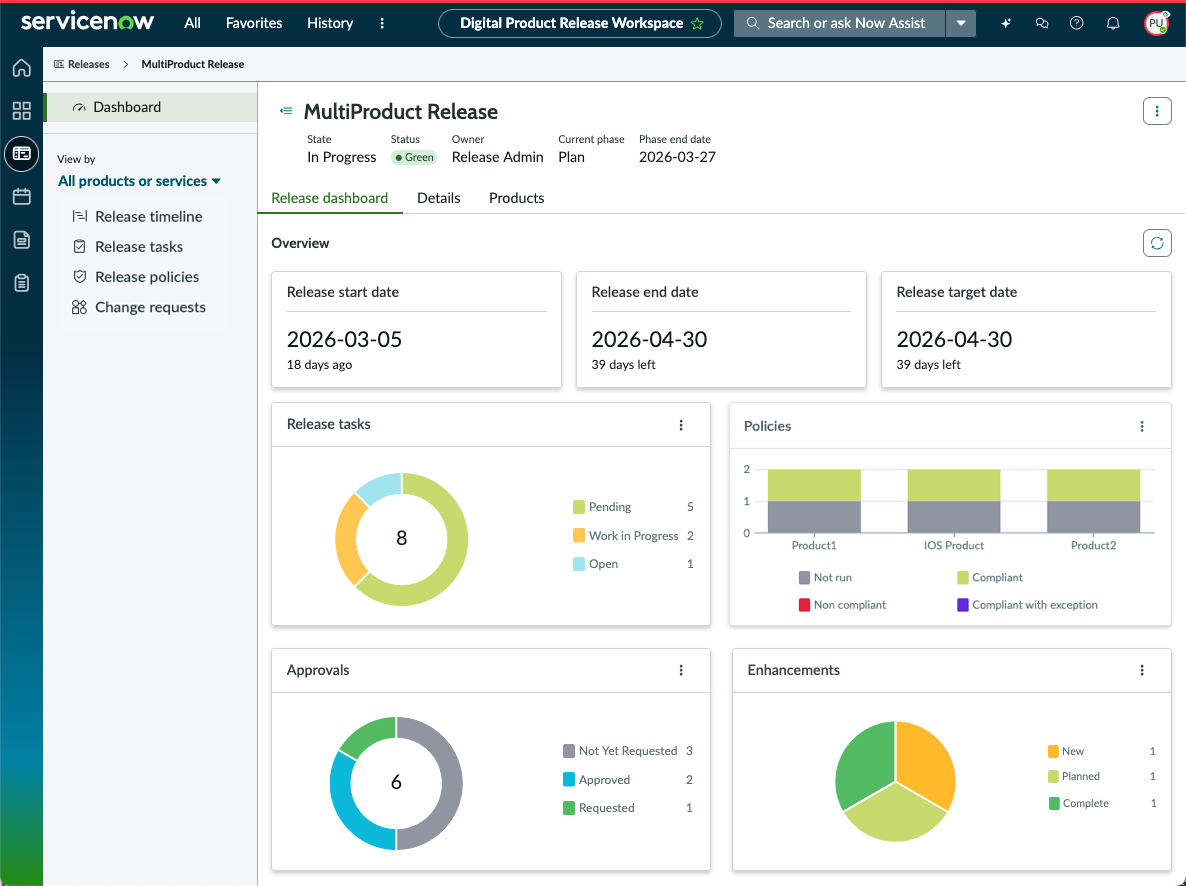Click the Non compliant legend swatch

click(x=804, y=605)
